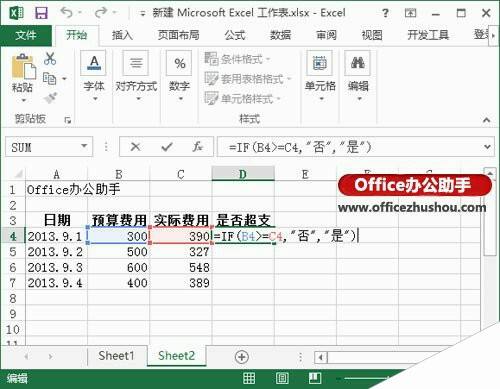
Task: Click the Copy icon
Action: point(49,79)
